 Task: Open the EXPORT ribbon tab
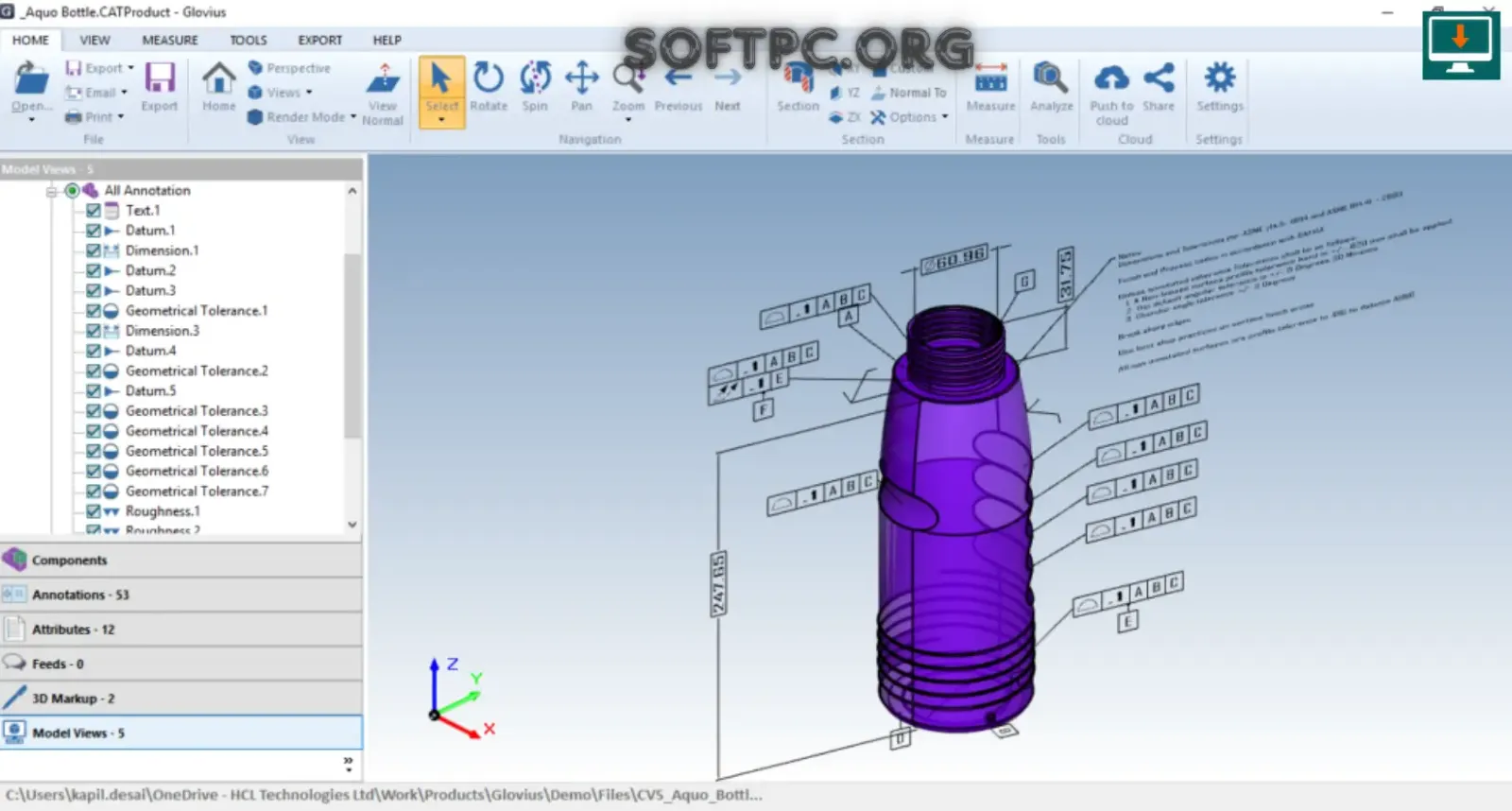coord(320,40)
